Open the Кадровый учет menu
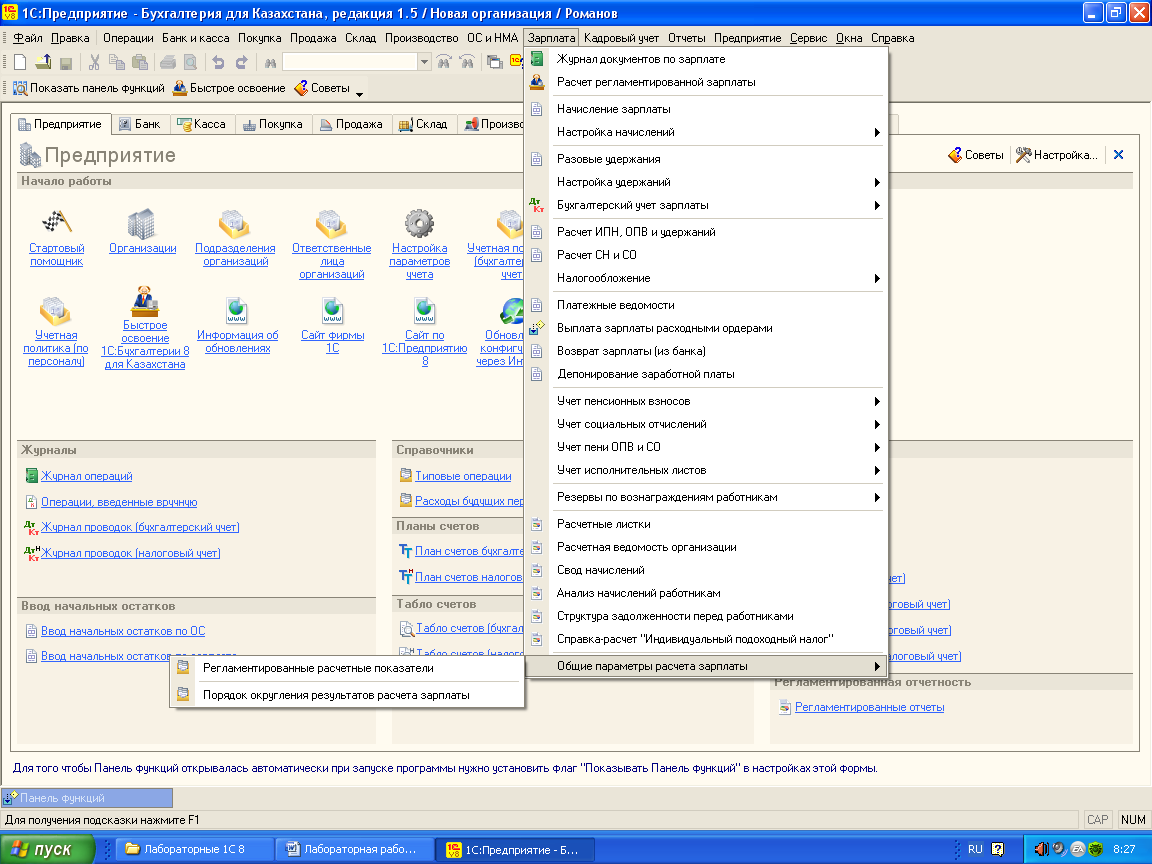 pos(621,38)
